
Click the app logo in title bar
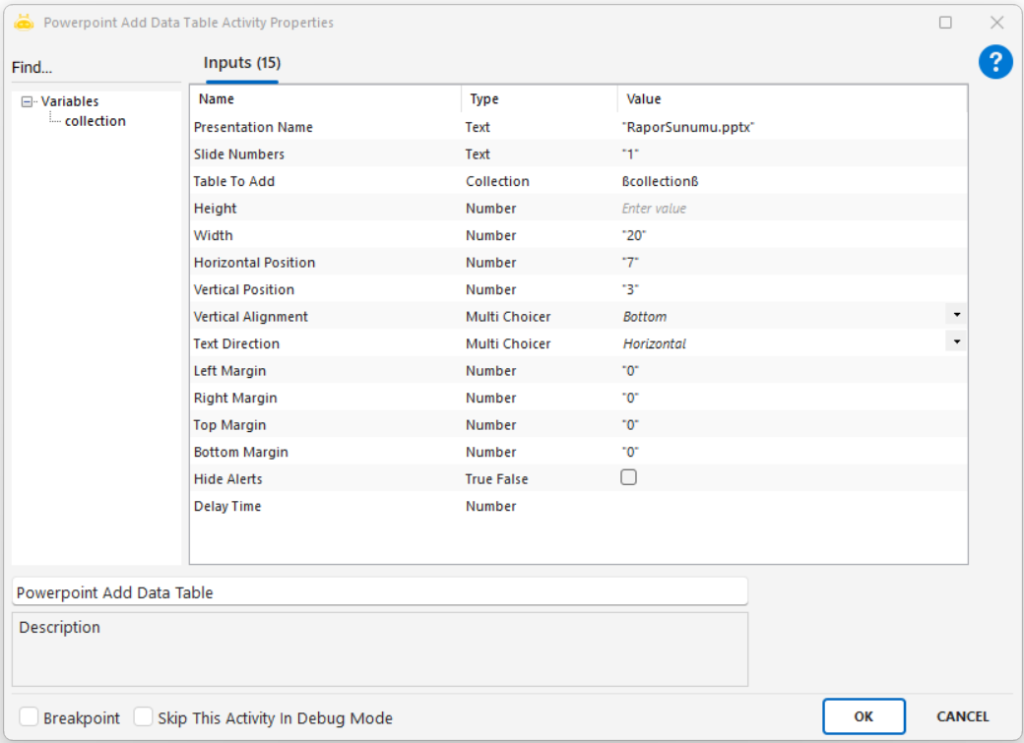click(x=24, y=22)
